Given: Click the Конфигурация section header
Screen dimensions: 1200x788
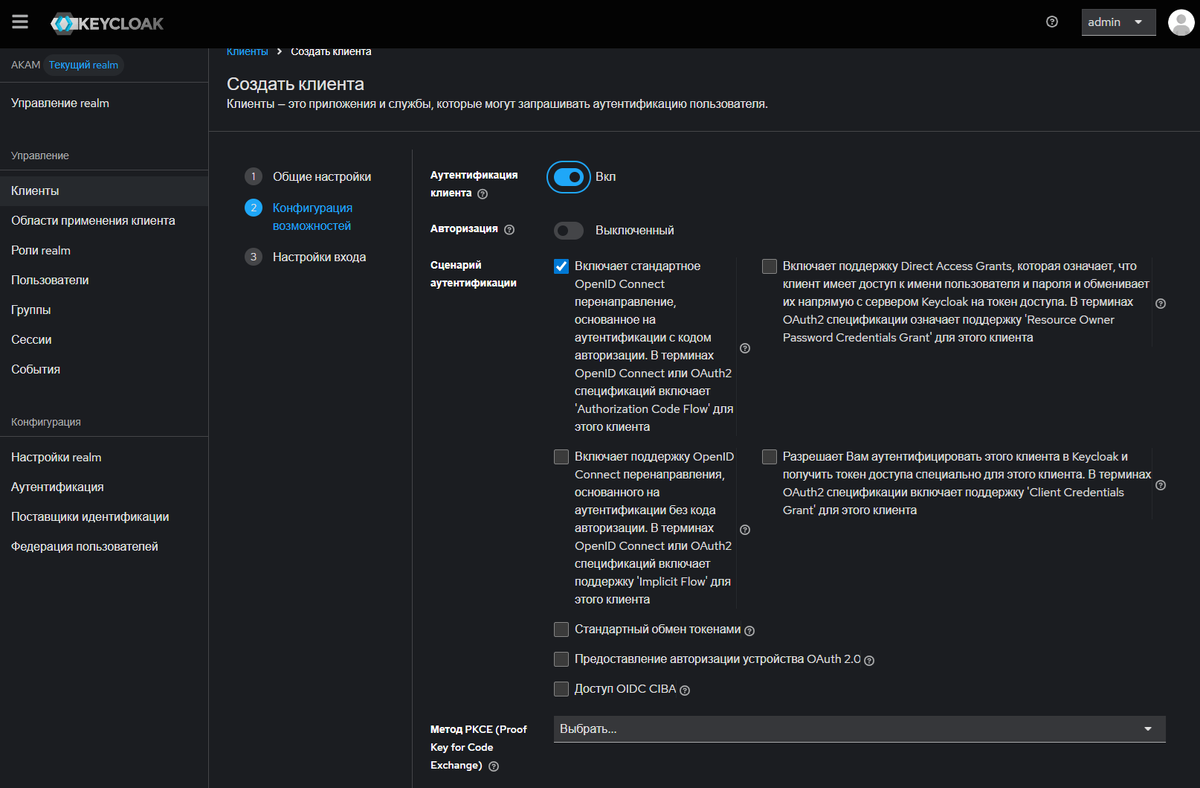Looking at the screenshot, I should coord(46,422).
